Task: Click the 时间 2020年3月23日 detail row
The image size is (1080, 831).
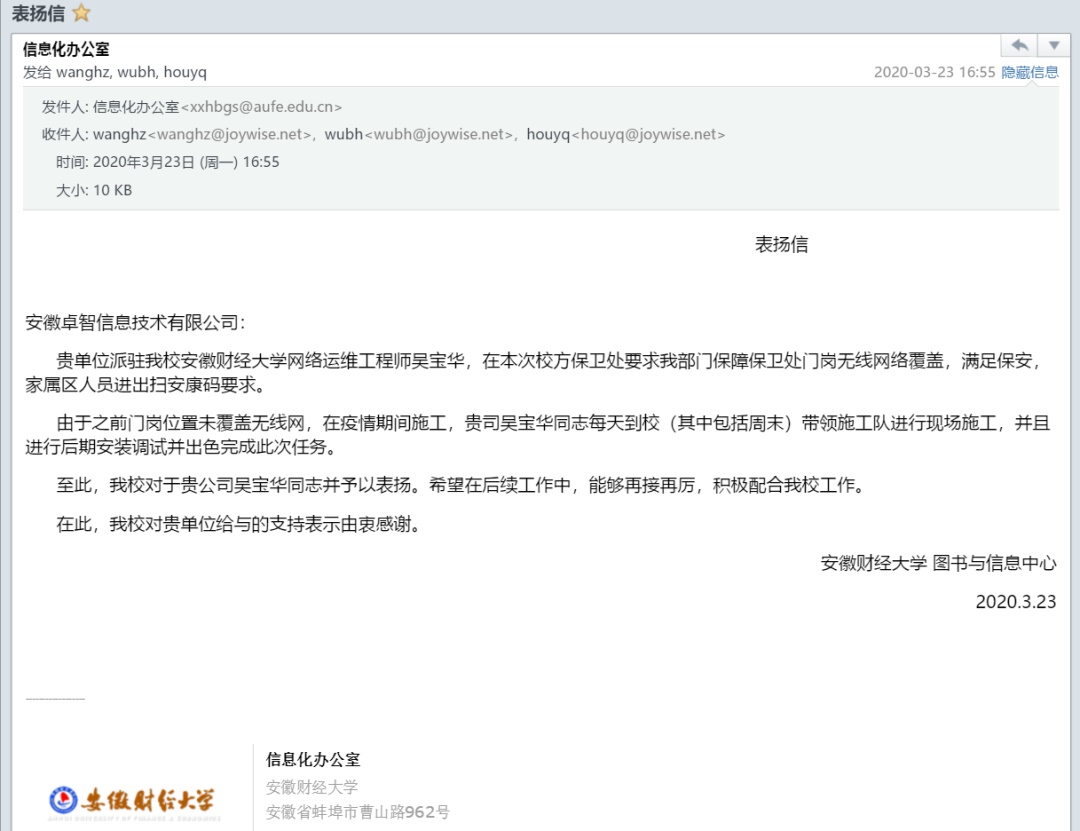Action: 167,162
